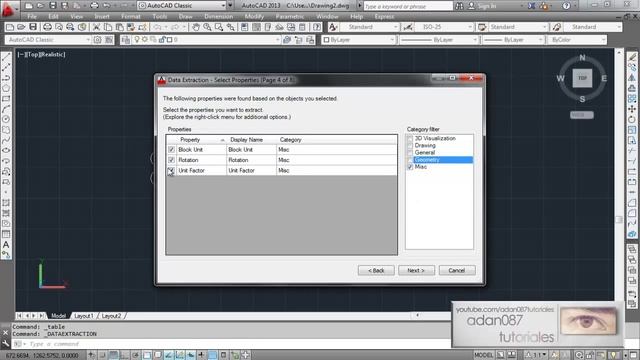
Task: Select the Pan hand tool
Action: pyautogui.click(x=196, y=27)
